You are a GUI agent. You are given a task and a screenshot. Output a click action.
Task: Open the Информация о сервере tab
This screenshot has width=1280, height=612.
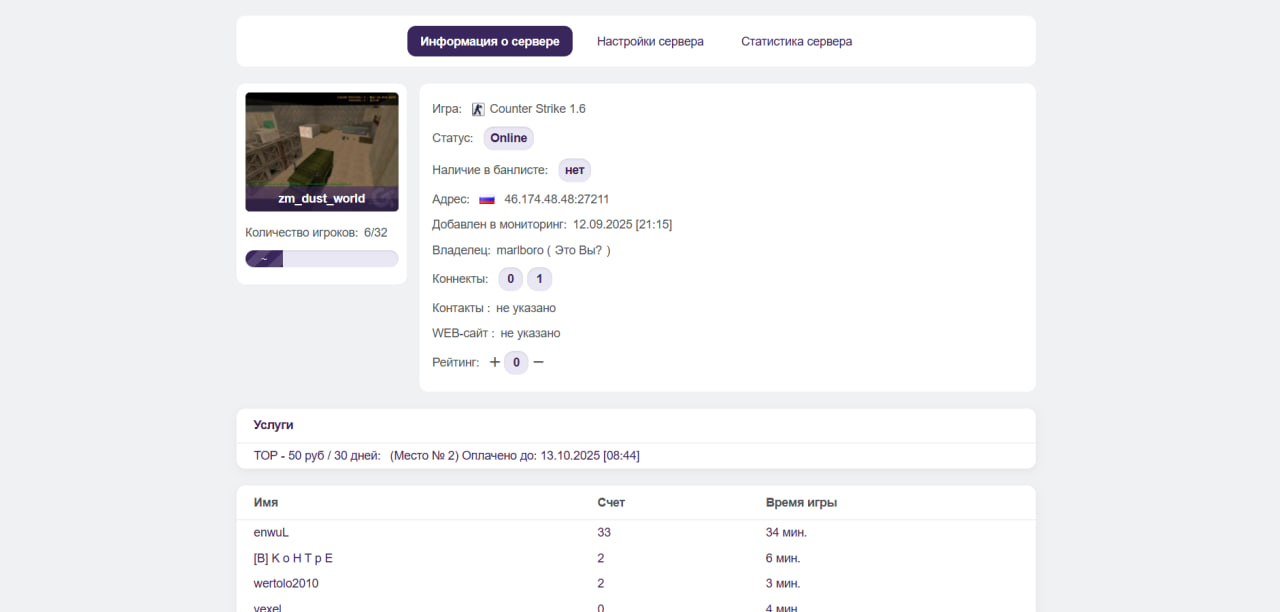(x=489, y=41)
